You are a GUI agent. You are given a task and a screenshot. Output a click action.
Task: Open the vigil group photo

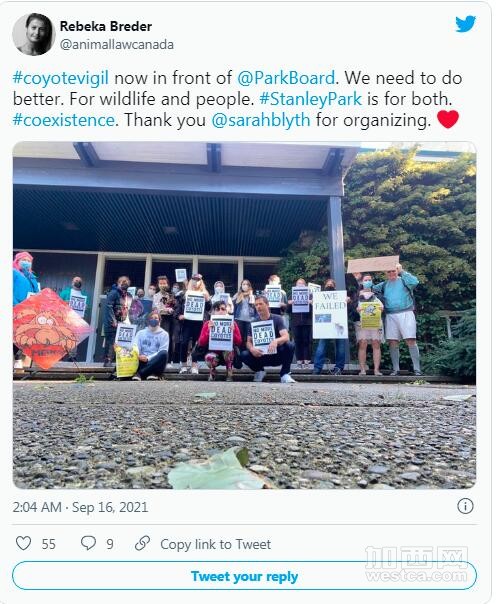244,315
